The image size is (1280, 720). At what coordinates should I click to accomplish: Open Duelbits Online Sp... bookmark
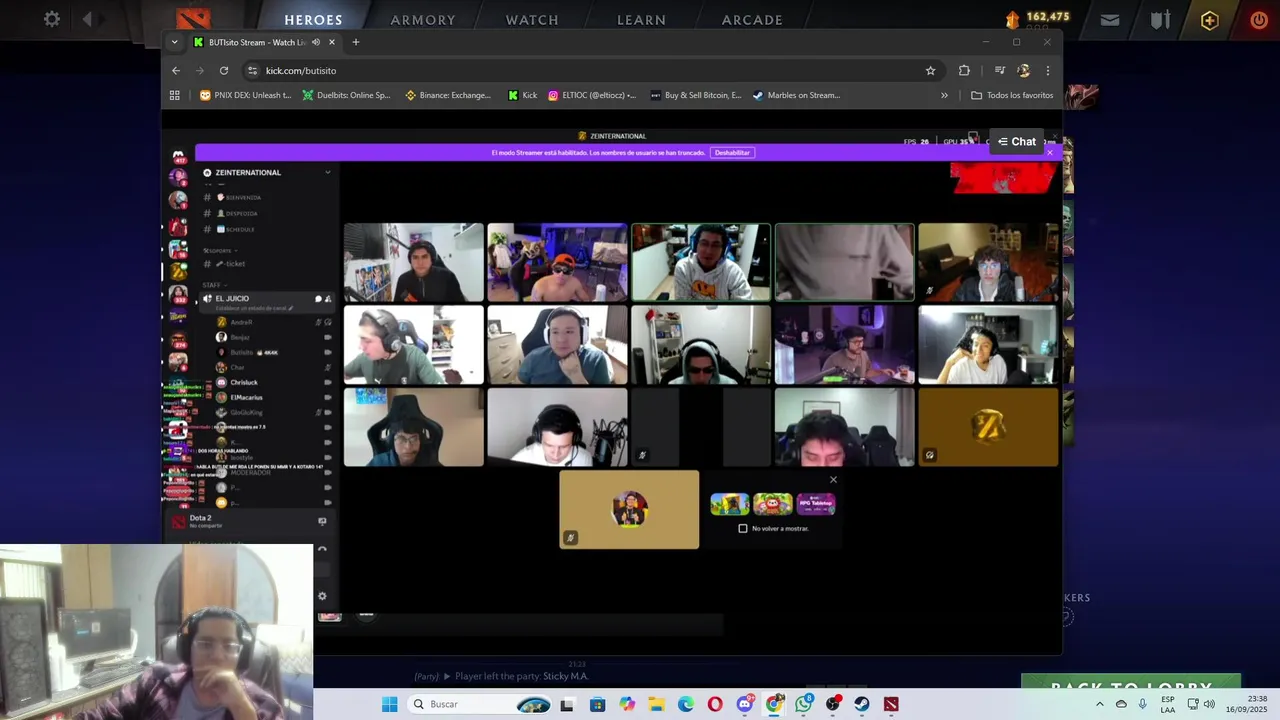coord(347,95)
